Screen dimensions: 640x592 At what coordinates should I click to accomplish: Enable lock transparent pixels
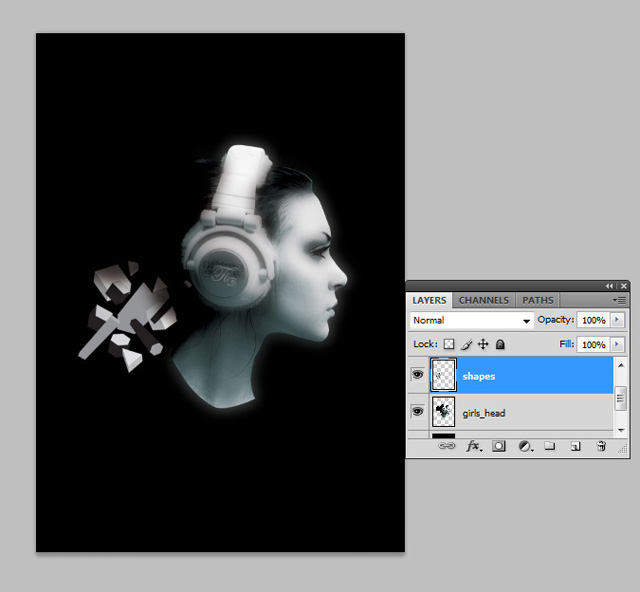449,344
